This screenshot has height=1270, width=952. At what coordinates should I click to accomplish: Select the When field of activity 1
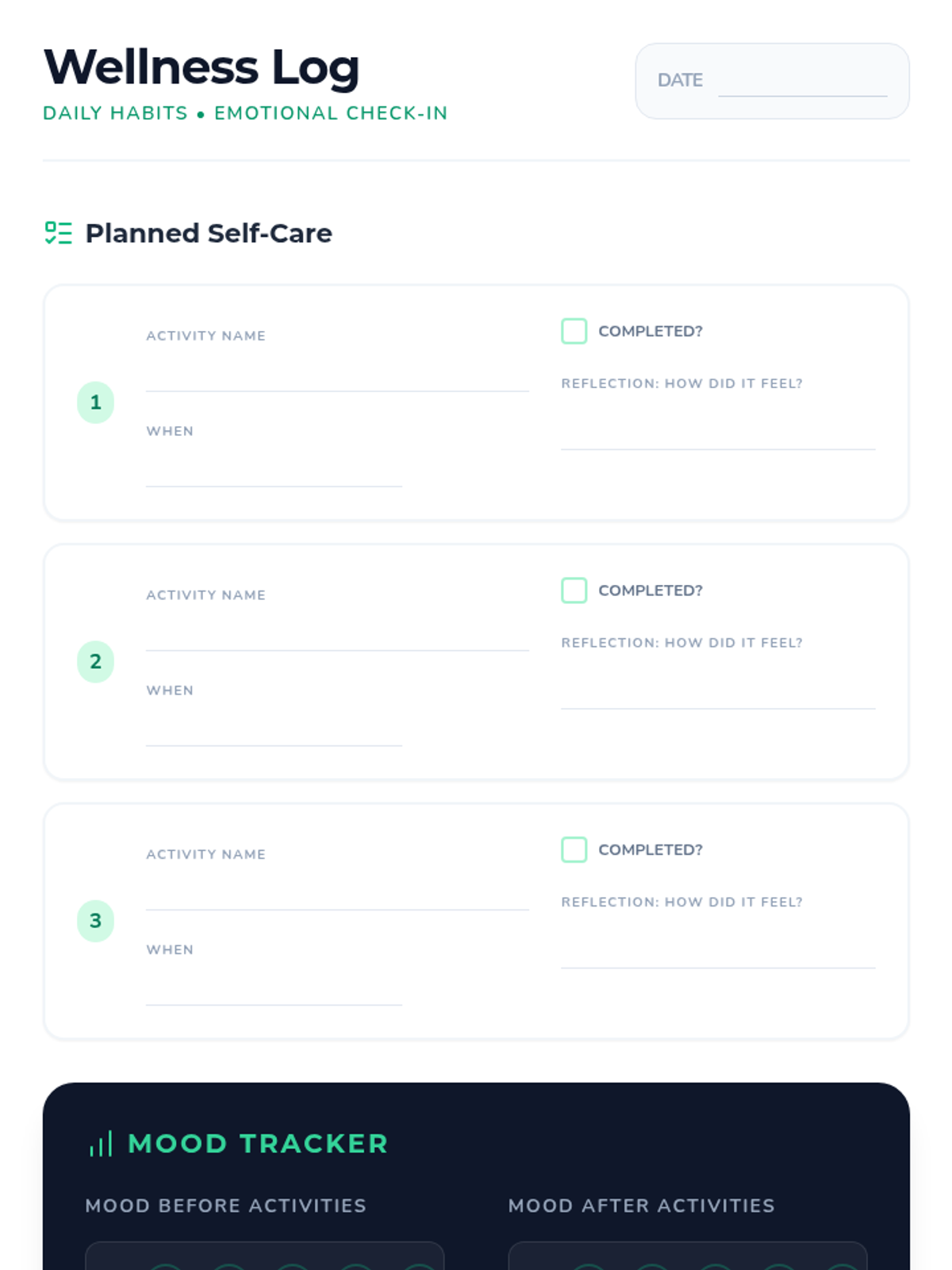[274, 468]
